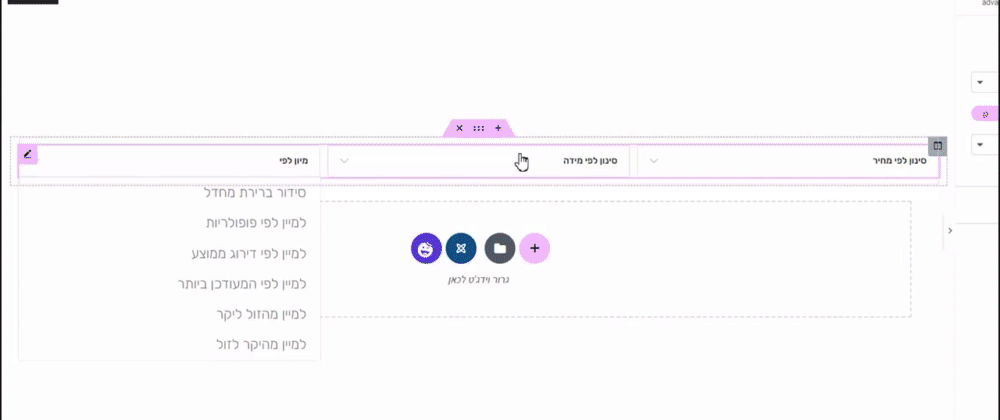Open the סינון לפי מידה dropdown

[478, 161]
